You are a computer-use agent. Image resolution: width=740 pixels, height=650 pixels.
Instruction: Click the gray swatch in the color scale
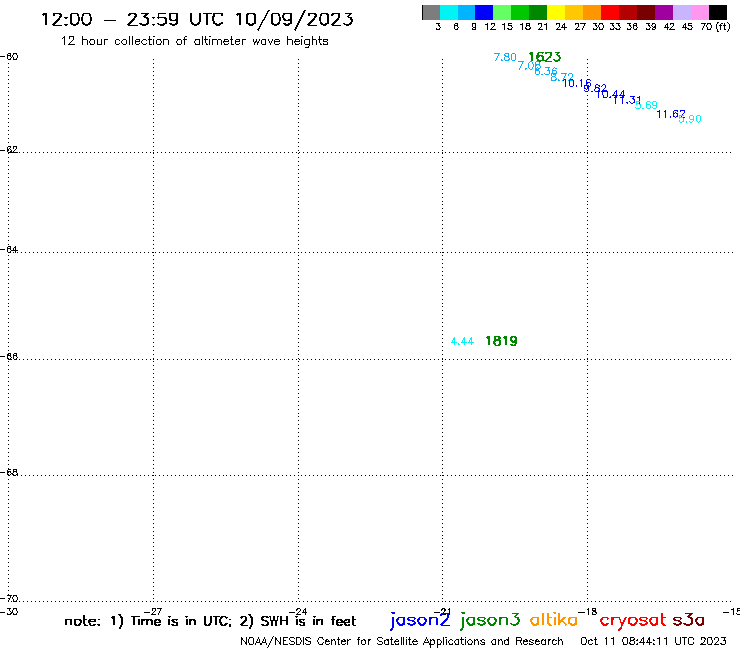pyautogui.click(x=431, y=12)
